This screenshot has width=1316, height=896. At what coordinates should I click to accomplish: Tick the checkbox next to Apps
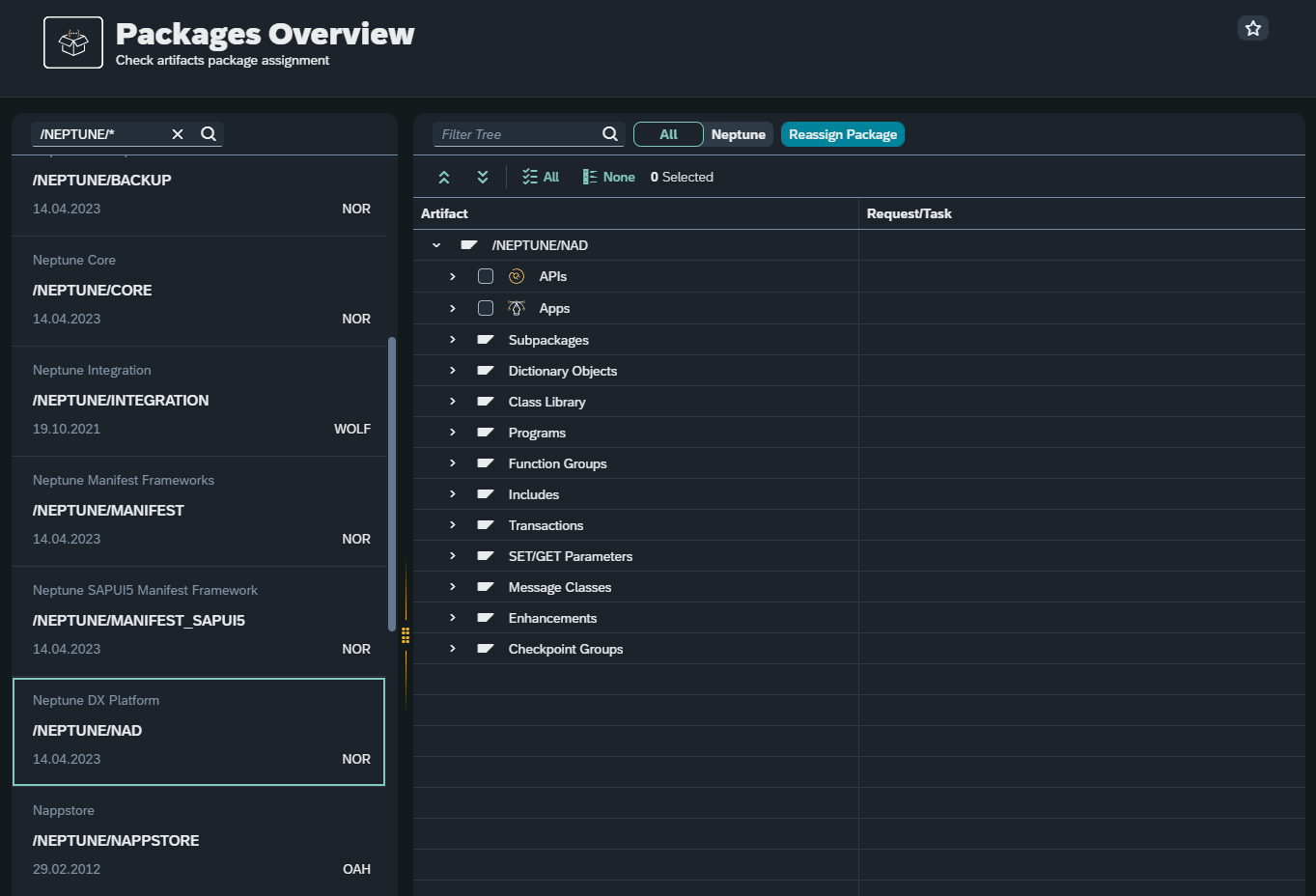[x=486, y=307]
